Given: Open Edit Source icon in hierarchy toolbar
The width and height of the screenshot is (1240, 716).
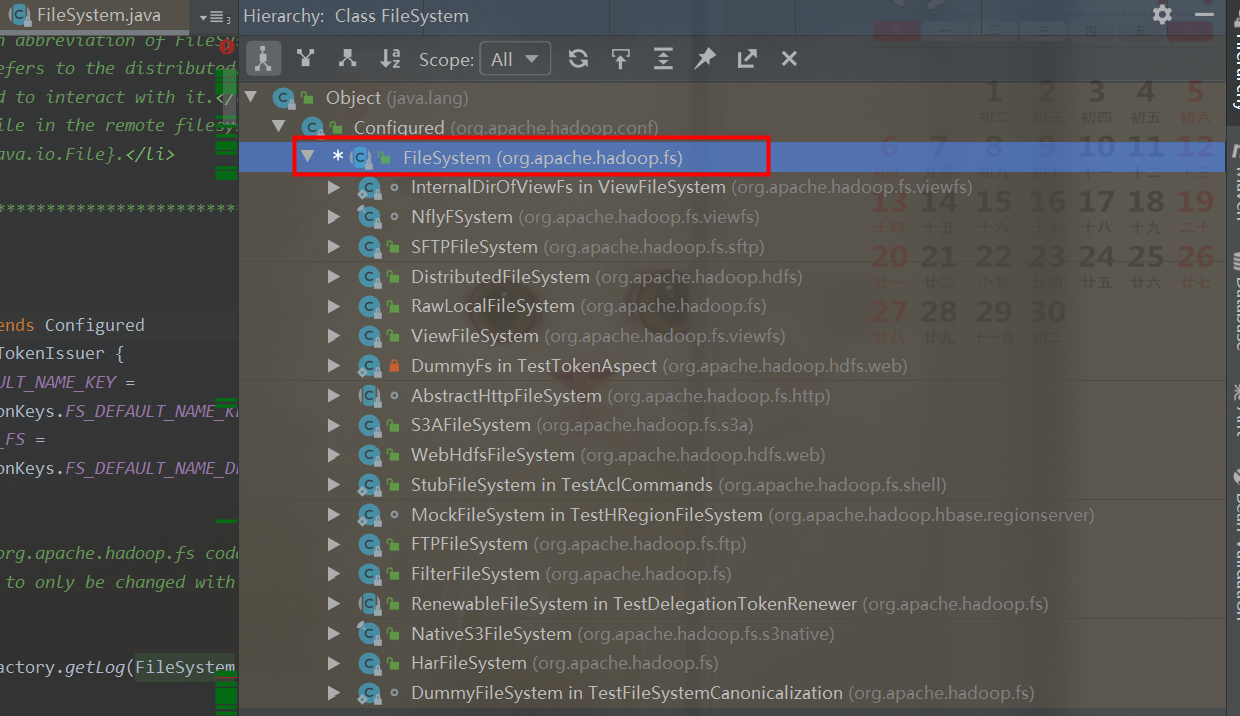Looking at the screenshot, I should [747, 58].
